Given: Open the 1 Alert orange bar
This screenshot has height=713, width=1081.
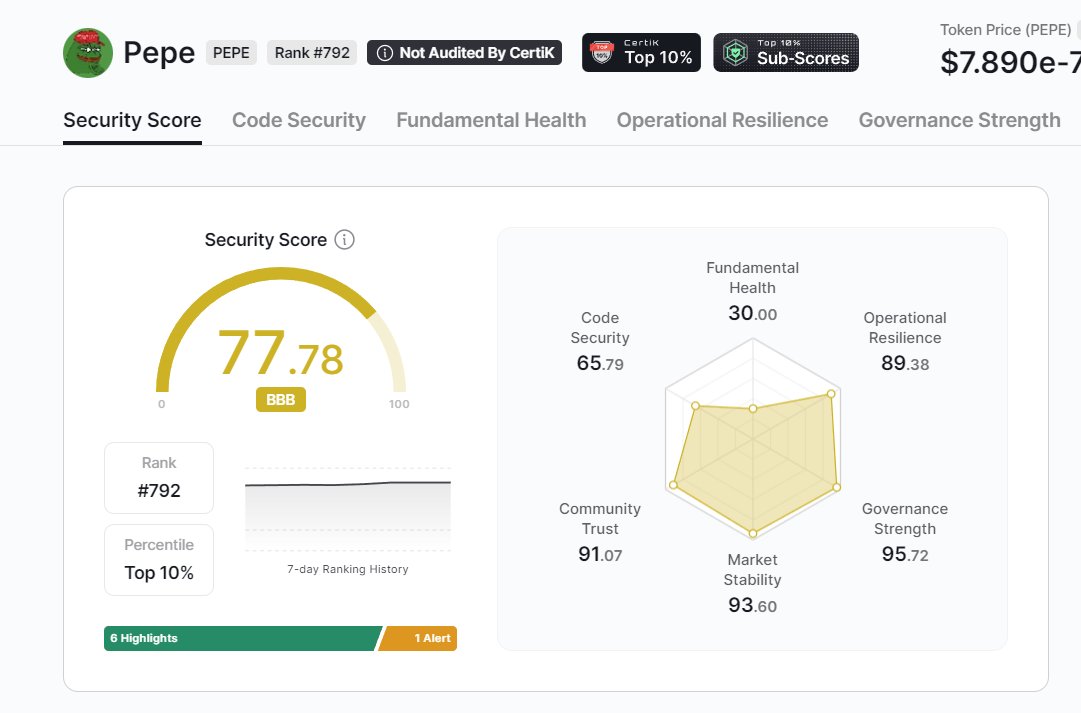Looking at the screenshot, I should [x=418, y=639].
